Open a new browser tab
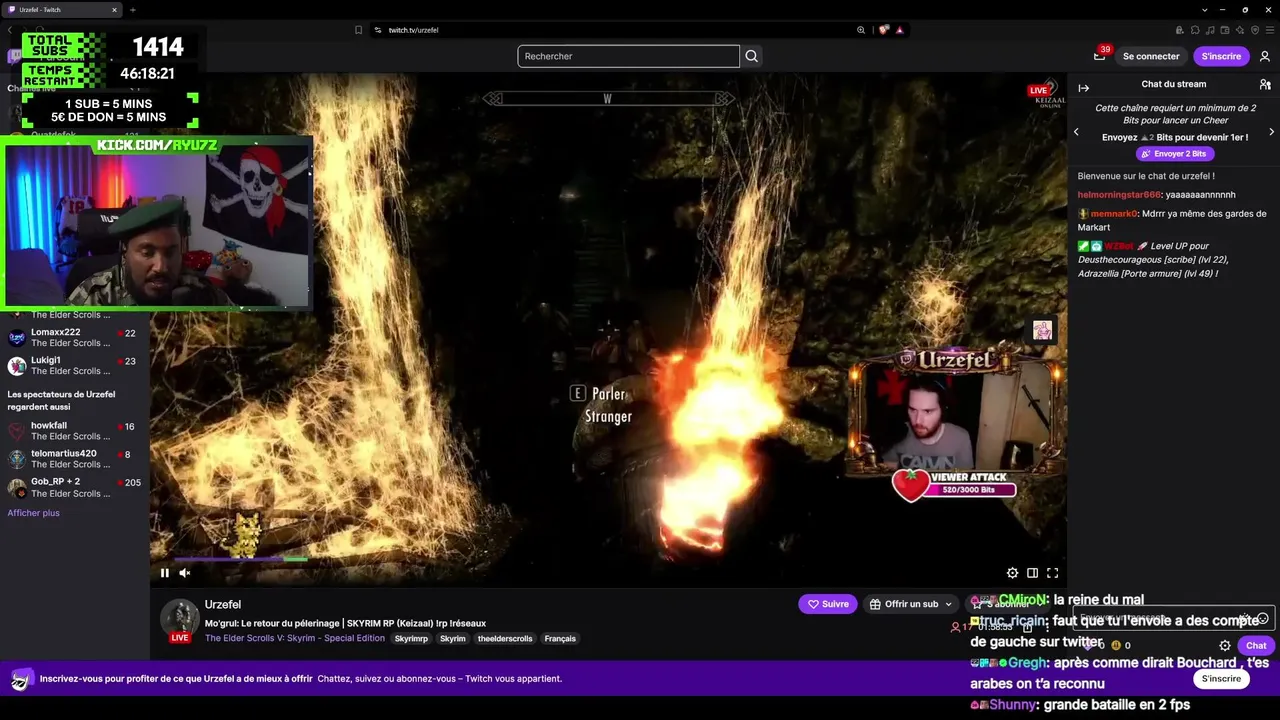This screenshot has width=1280, height=720. pos(132,10)
